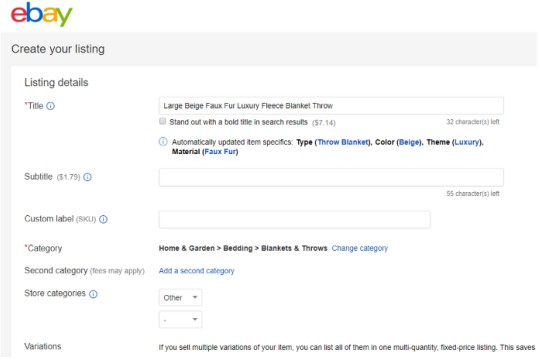The width and height of the screenshot is (540, 363).
Task: Click the 55 character(s) left counter
Action: (x=473, y=194)
